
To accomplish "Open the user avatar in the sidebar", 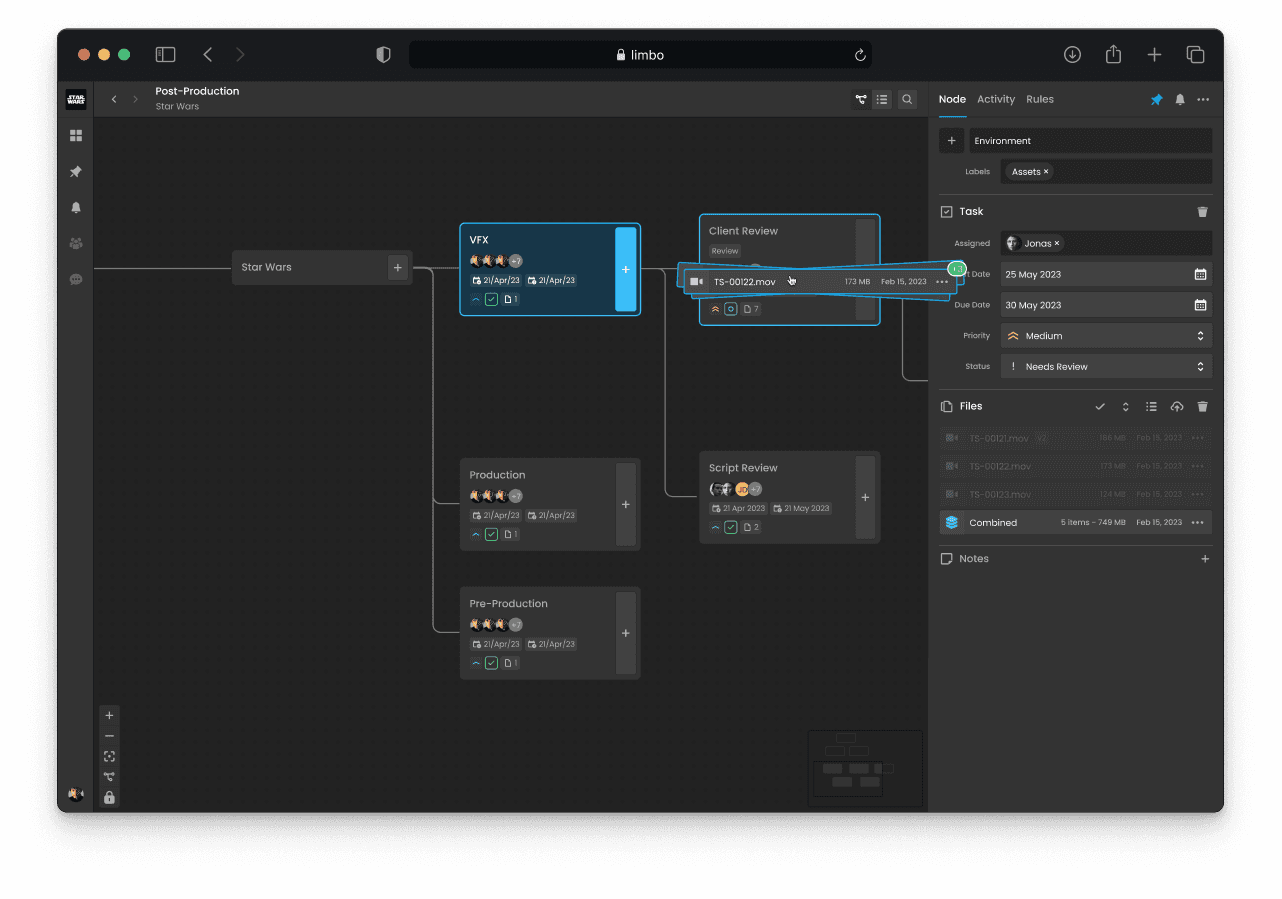I will pyautogui.click(x=76, y=794).
